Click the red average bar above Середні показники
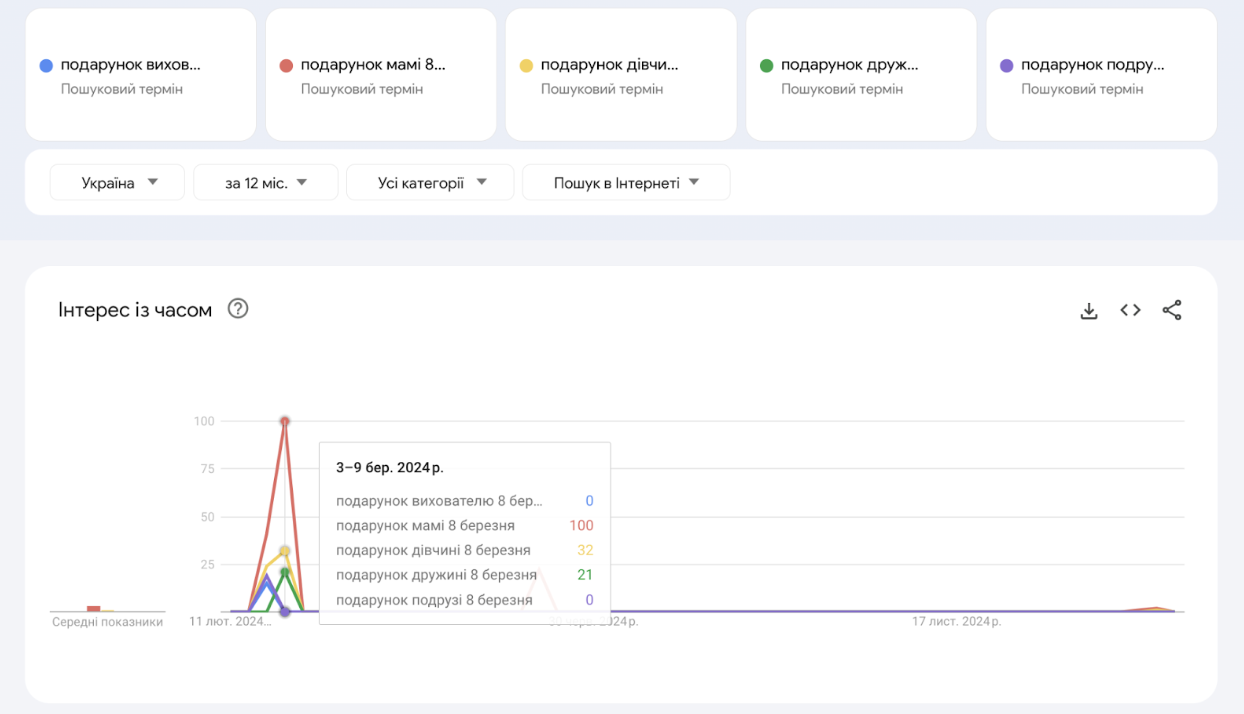 click(x=93, y=608)
